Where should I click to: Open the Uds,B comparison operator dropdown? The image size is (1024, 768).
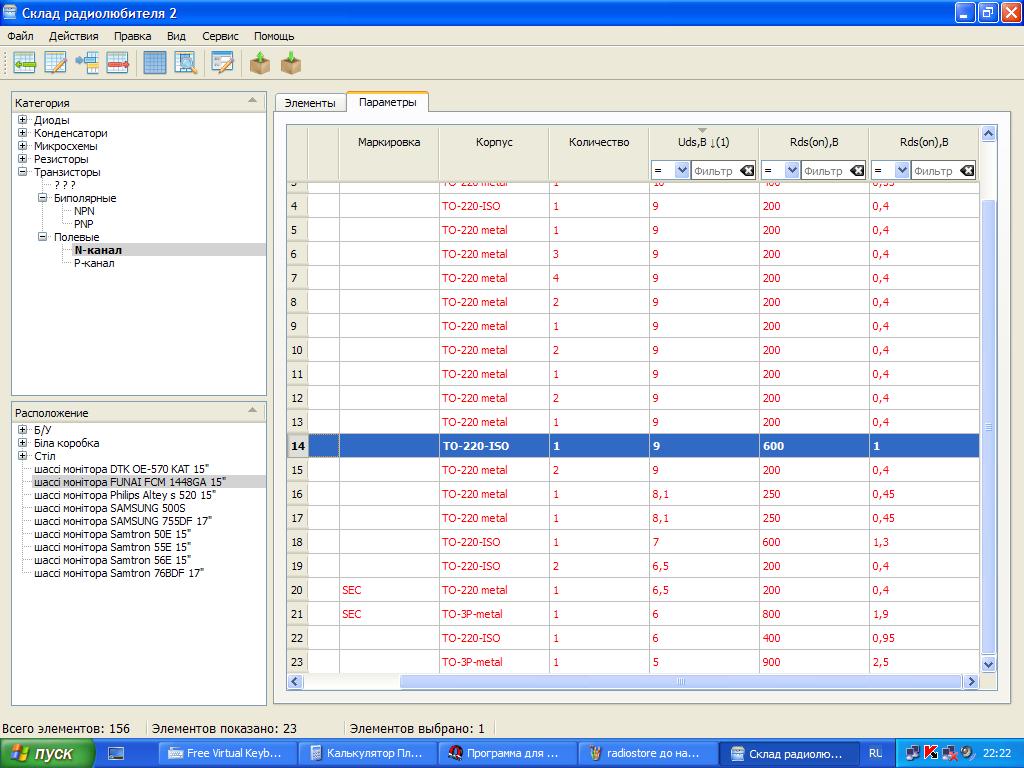tap(682, 171)
